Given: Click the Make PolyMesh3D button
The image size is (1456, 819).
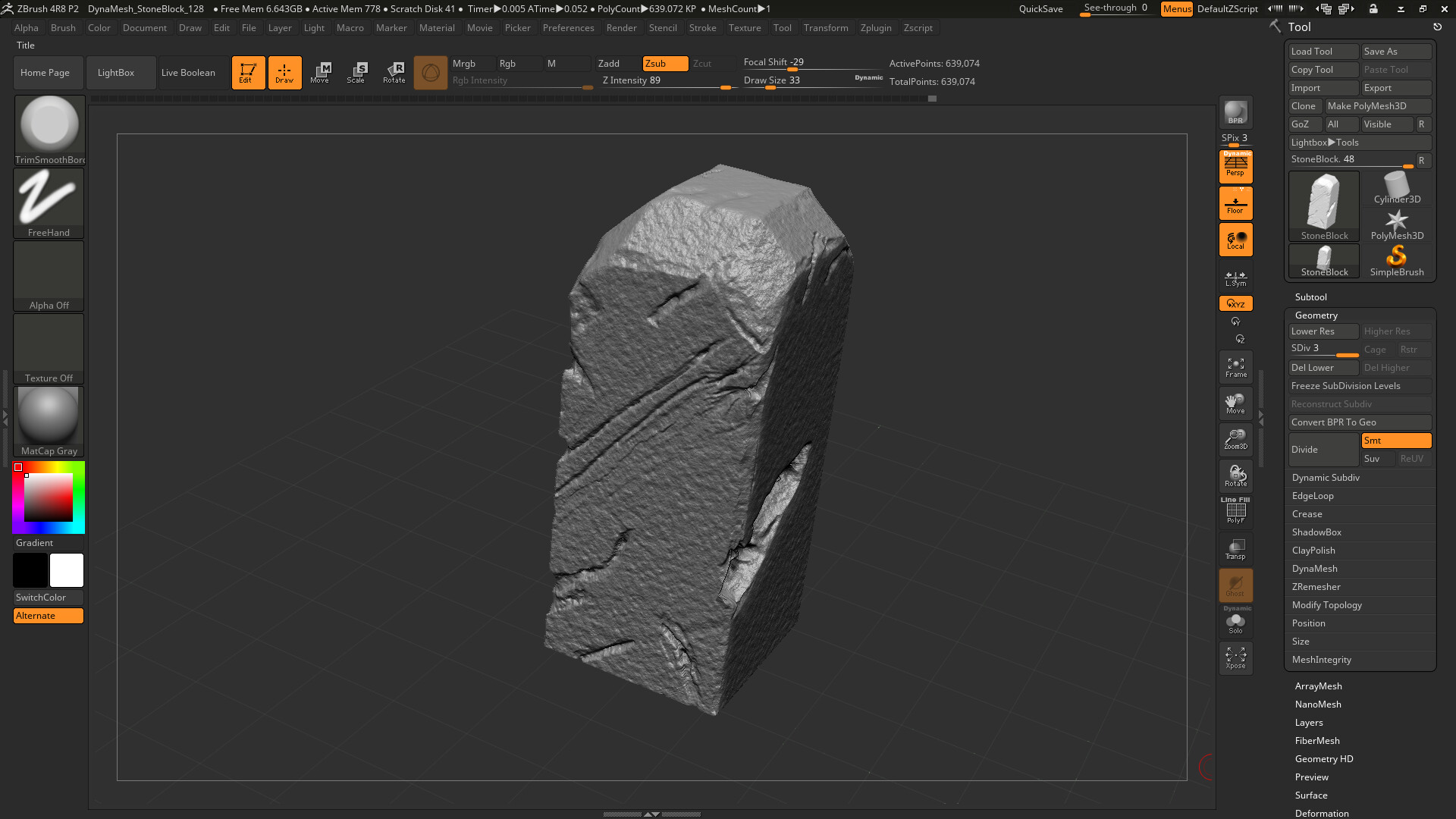Looking at the screenshot, I should pyautogui.click(x=1377, y=105).
